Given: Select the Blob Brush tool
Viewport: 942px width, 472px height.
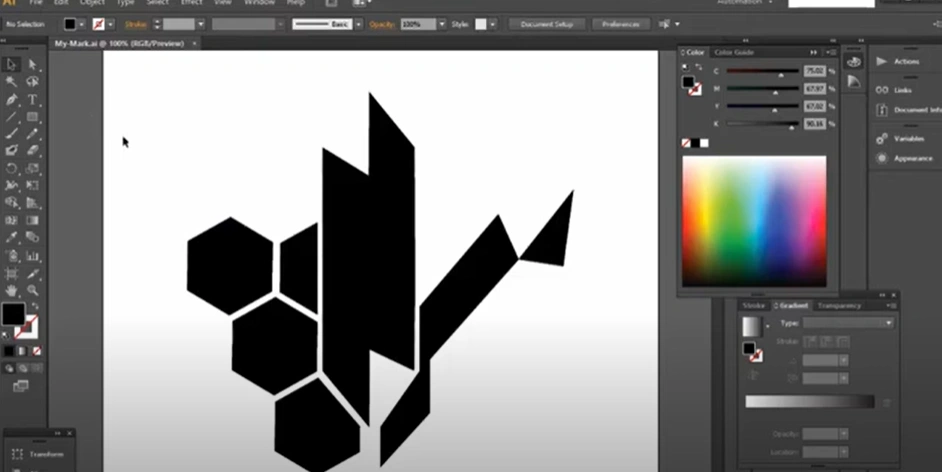Looking at the screenshot, I should pyautogui.click(x=11, y=151).
